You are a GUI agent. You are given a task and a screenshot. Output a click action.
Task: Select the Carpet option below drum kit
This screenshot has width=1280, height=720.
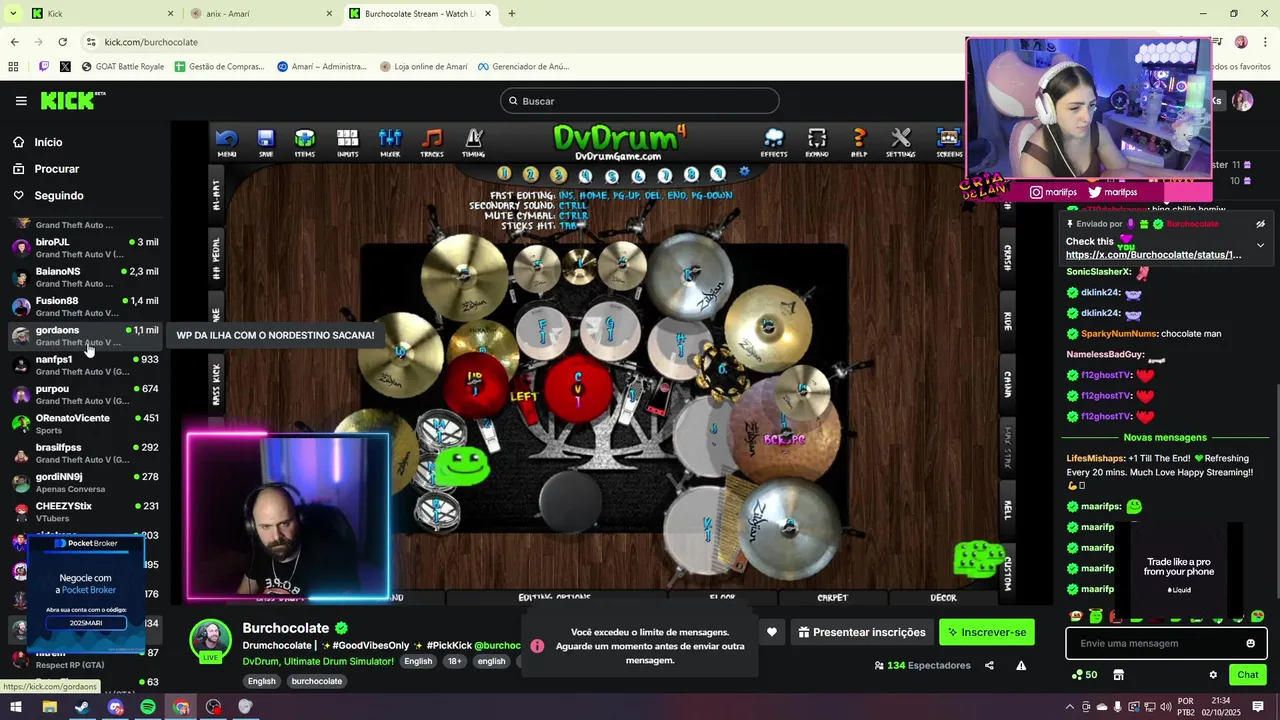click(x=832, y=598)
